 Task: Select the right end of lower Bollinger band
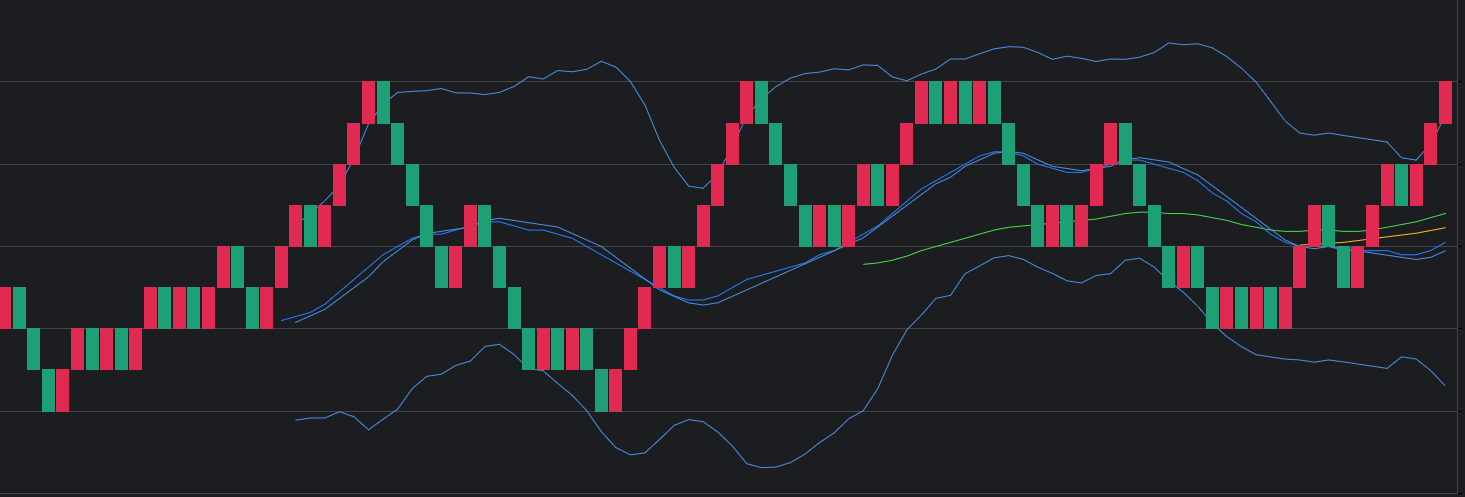point(1444,385)
